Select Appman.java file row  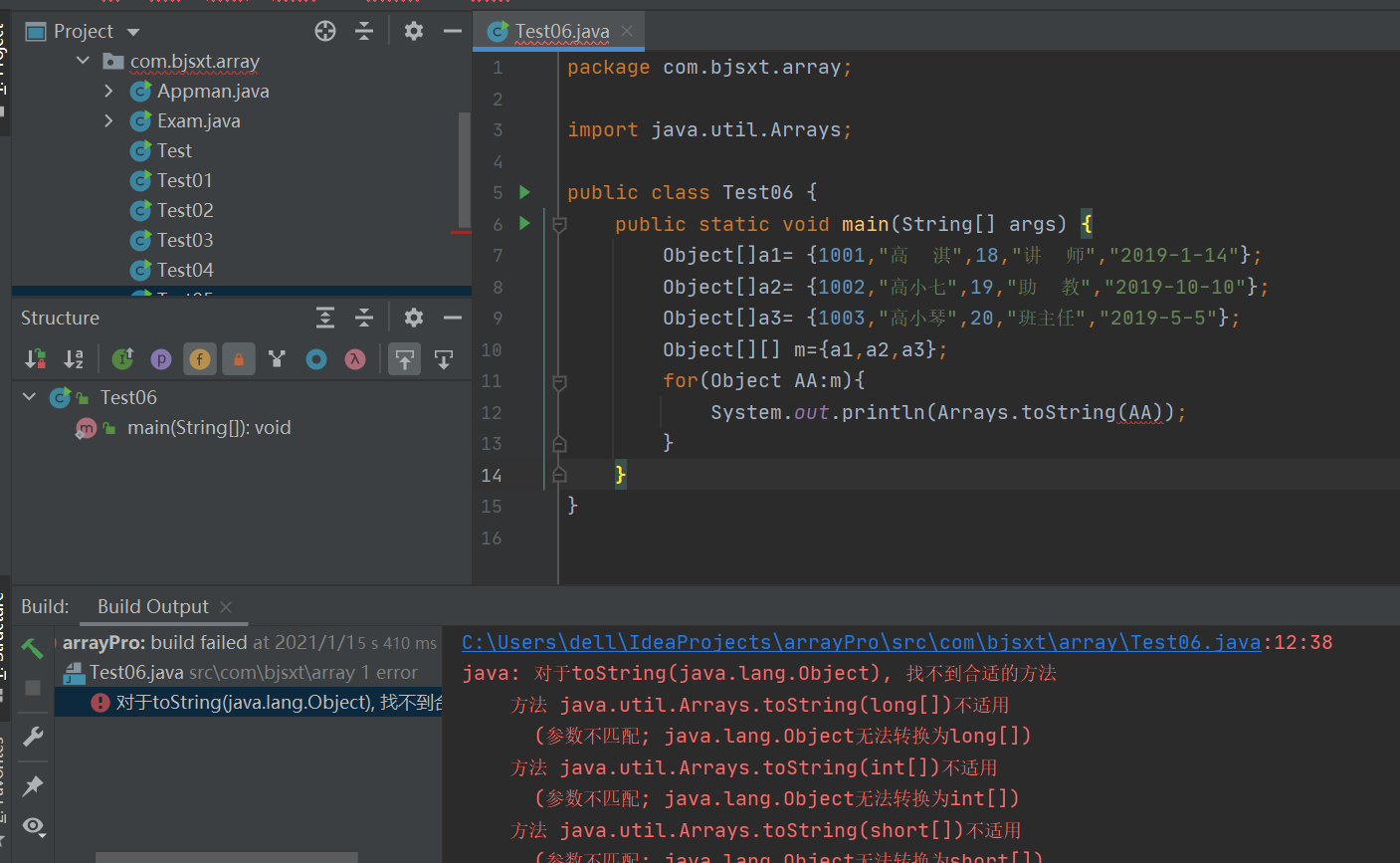[213, 91]
